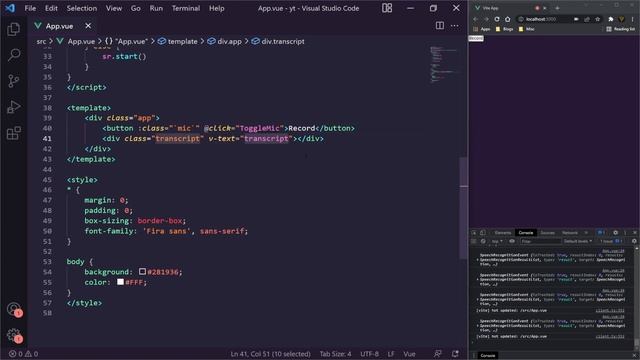
Task: Open console settings gear beside issues
Action: pyautogui.click(x=634, y=241)
